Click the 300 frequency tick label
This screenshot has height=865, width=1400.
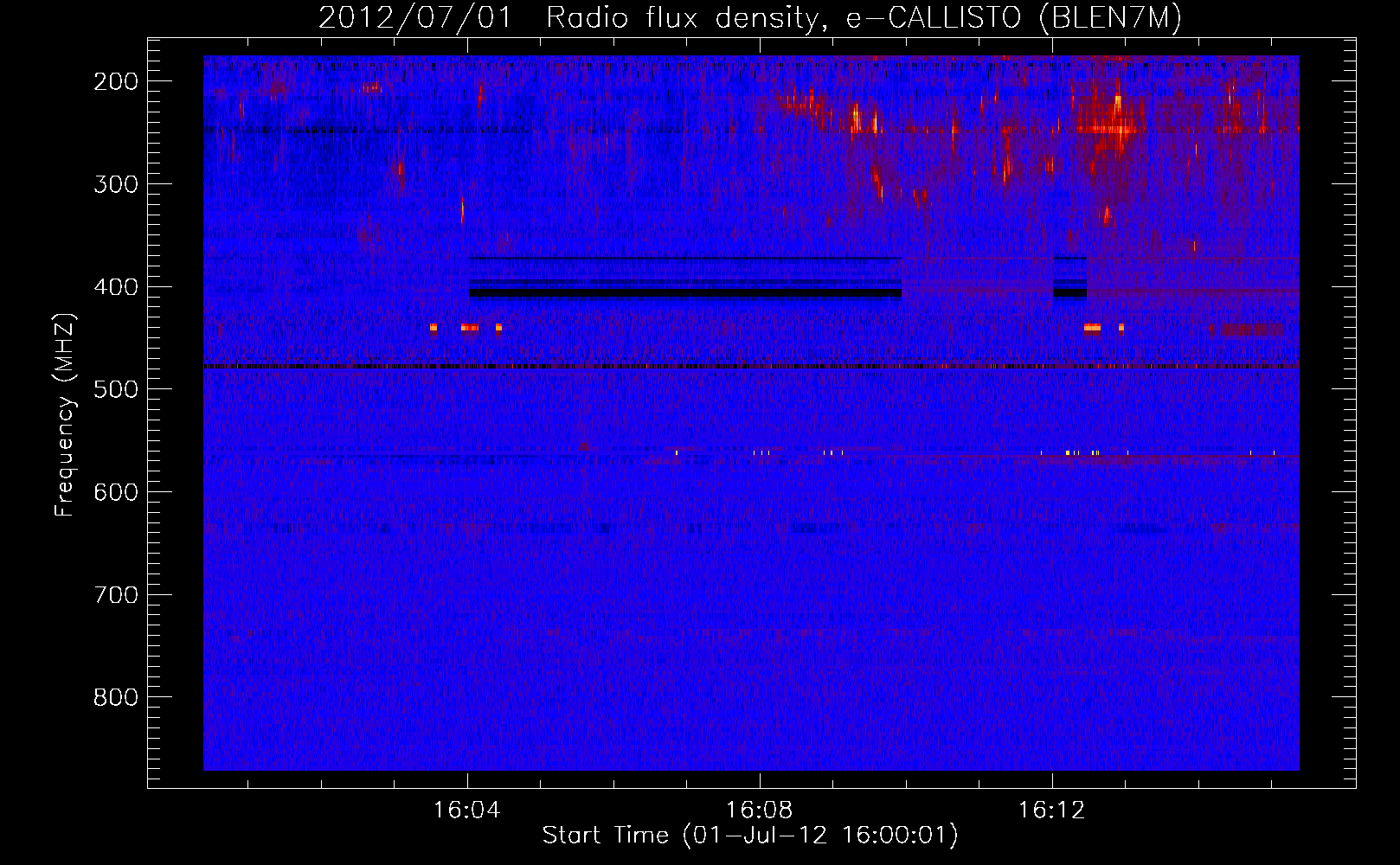[x=116, y=184]
